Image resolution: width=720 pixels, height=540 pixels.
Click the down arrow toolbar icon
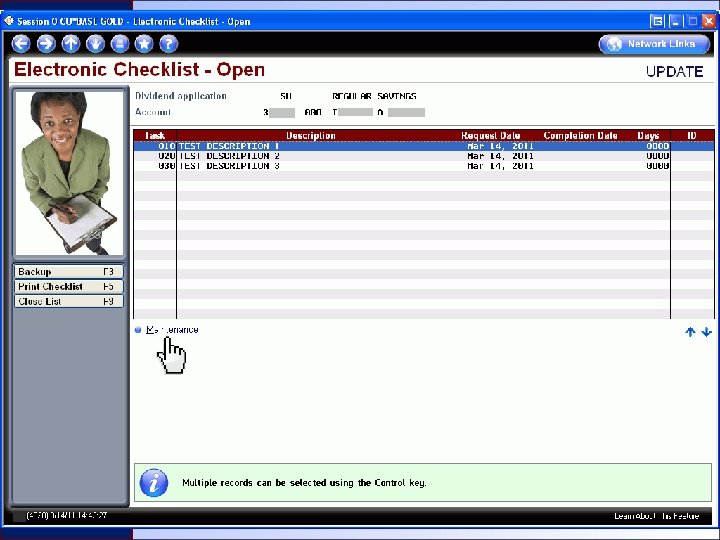(96, 44)
